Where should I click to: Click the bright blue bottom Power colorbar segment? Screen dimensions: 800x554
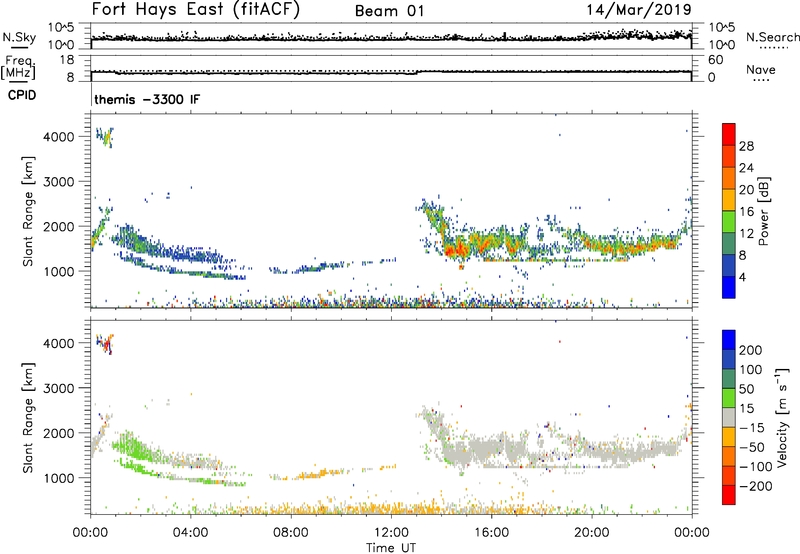tap(729, 287)
